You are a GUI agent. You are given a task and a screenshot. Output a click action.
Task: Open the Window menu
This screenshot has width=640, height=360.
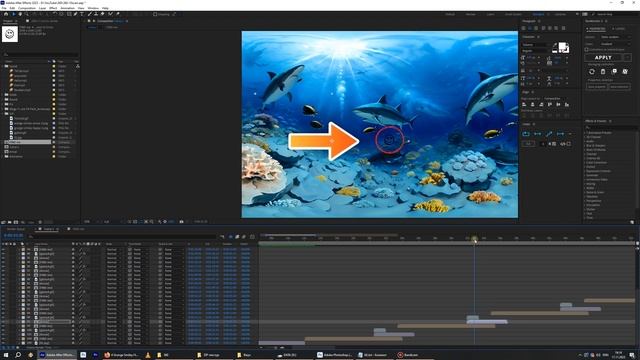[93, 8]
